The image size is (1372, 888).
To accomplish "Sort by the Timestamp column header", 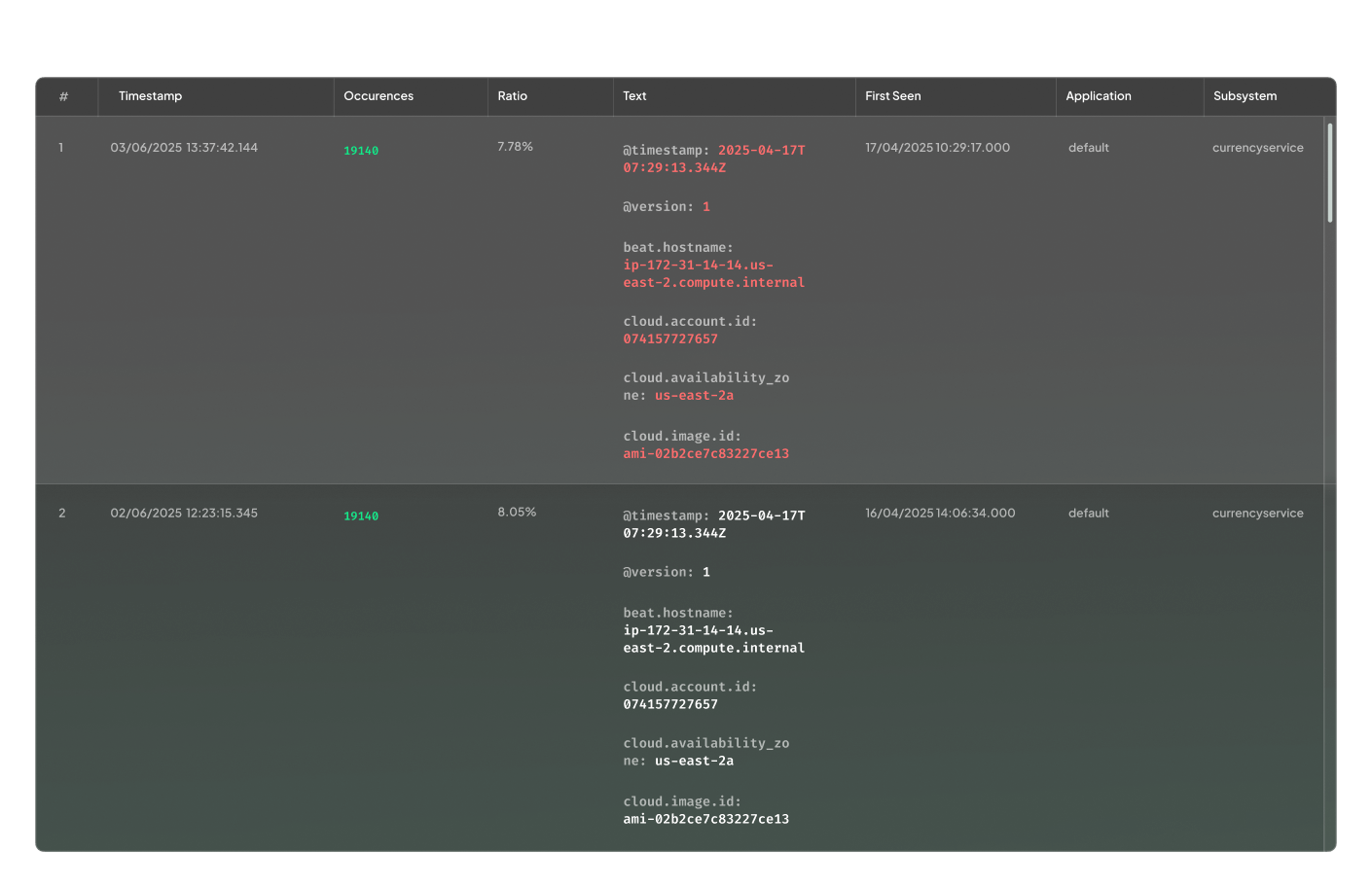I will point(150,96).
